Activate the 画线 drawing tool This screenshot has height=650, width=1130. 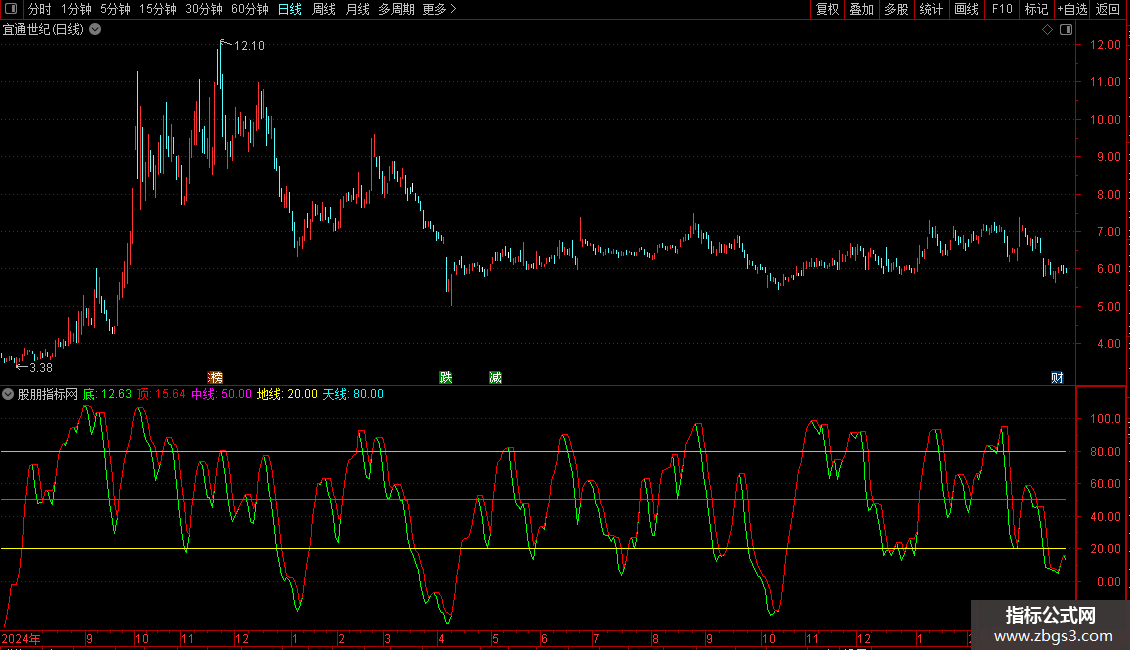point(966,9)
